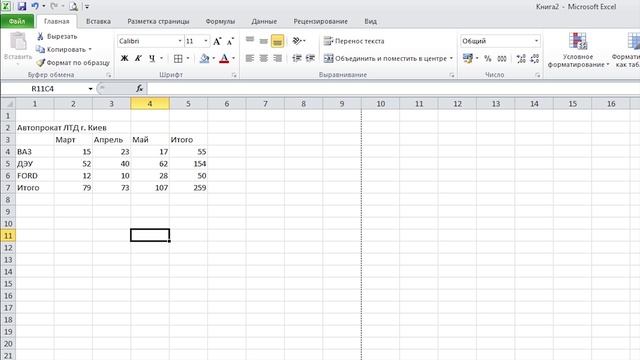Click the Select All corner button
640x360 pixels.
[x=8, y=104]
